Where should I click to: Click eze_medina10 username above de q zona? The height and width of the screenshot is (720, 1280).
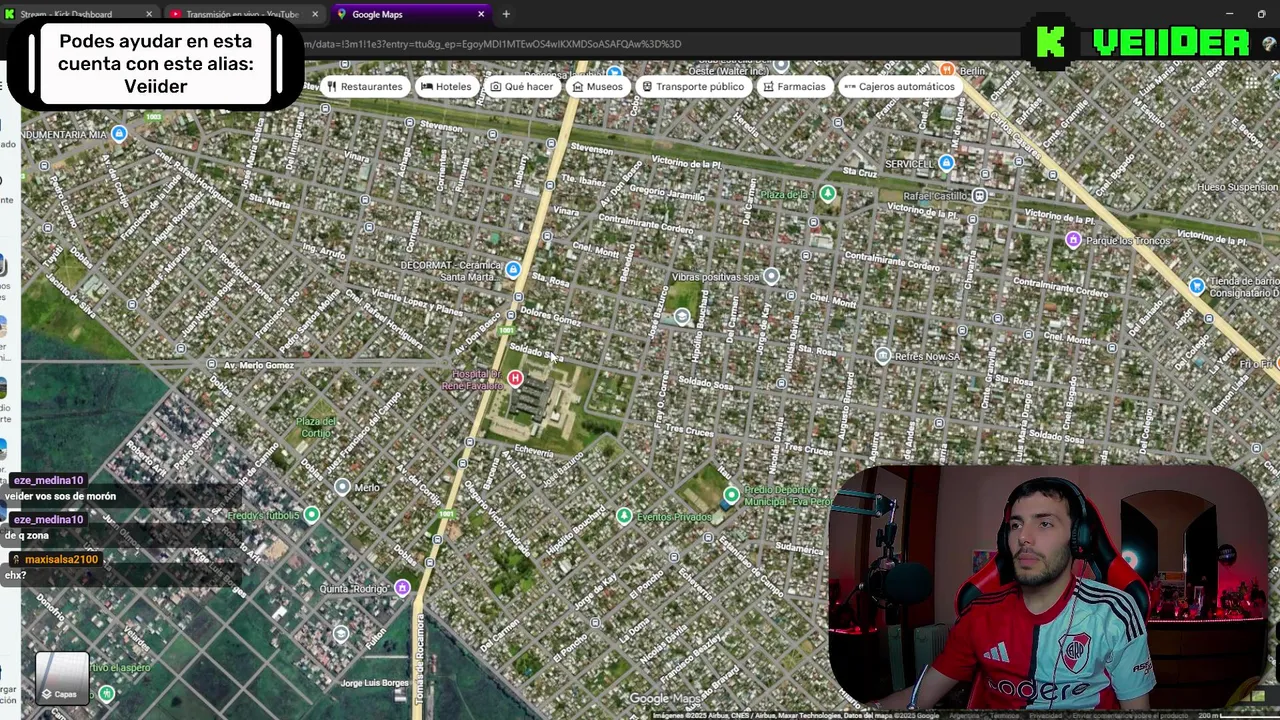pyautogui.click(x=48, y=520)
